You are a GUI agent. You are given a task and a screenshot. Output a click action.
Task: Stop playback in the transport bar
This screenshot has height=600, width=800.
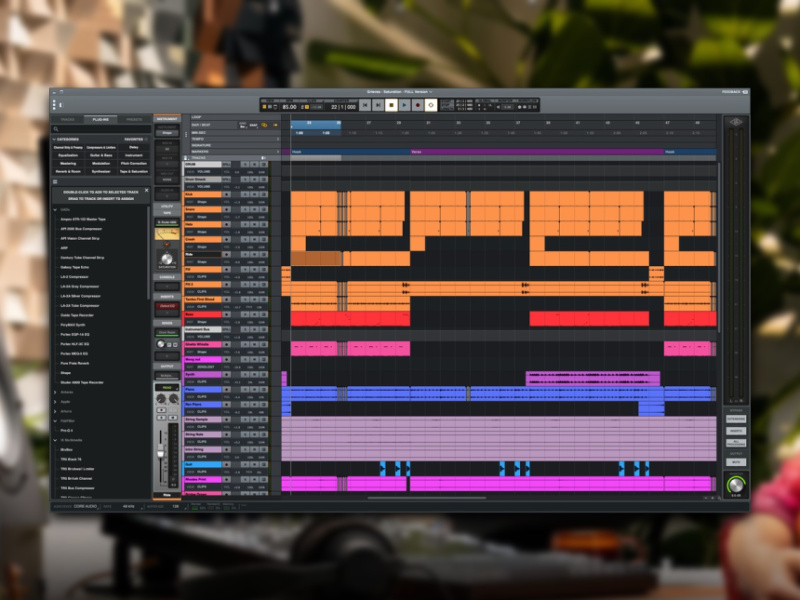click(391, 105)
